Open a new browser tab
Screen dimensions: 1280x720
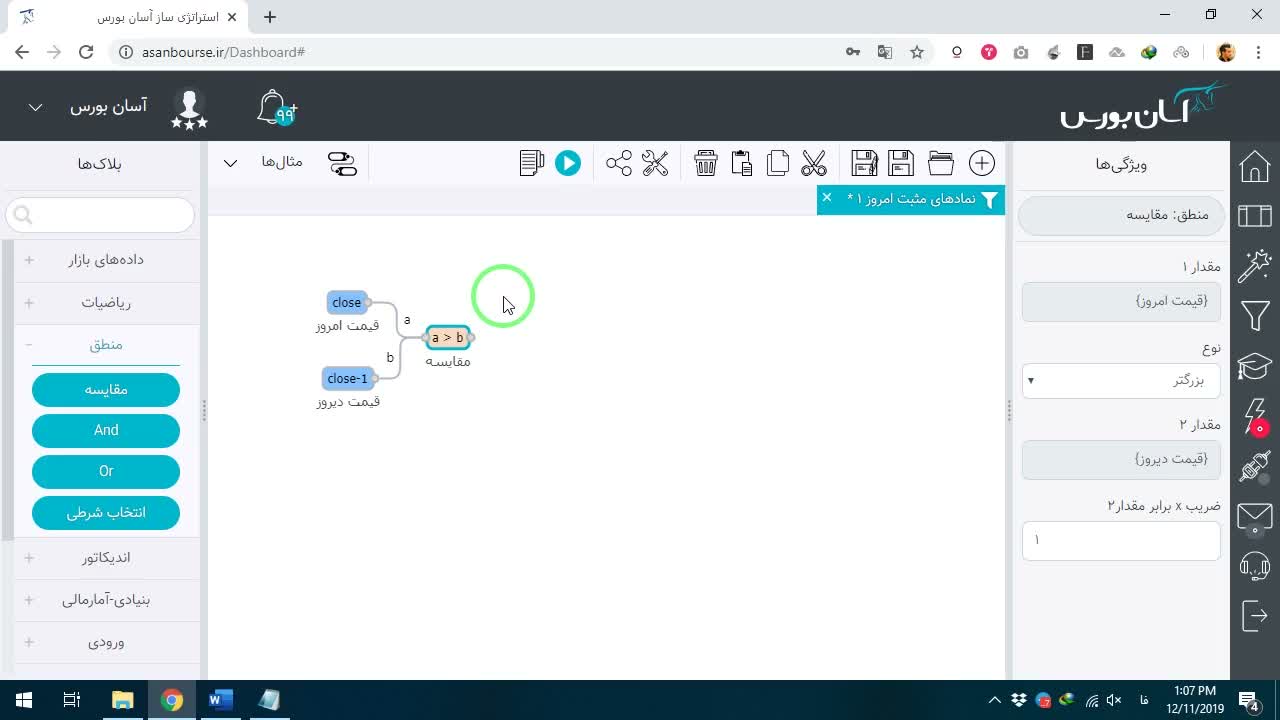click(270, 16)
